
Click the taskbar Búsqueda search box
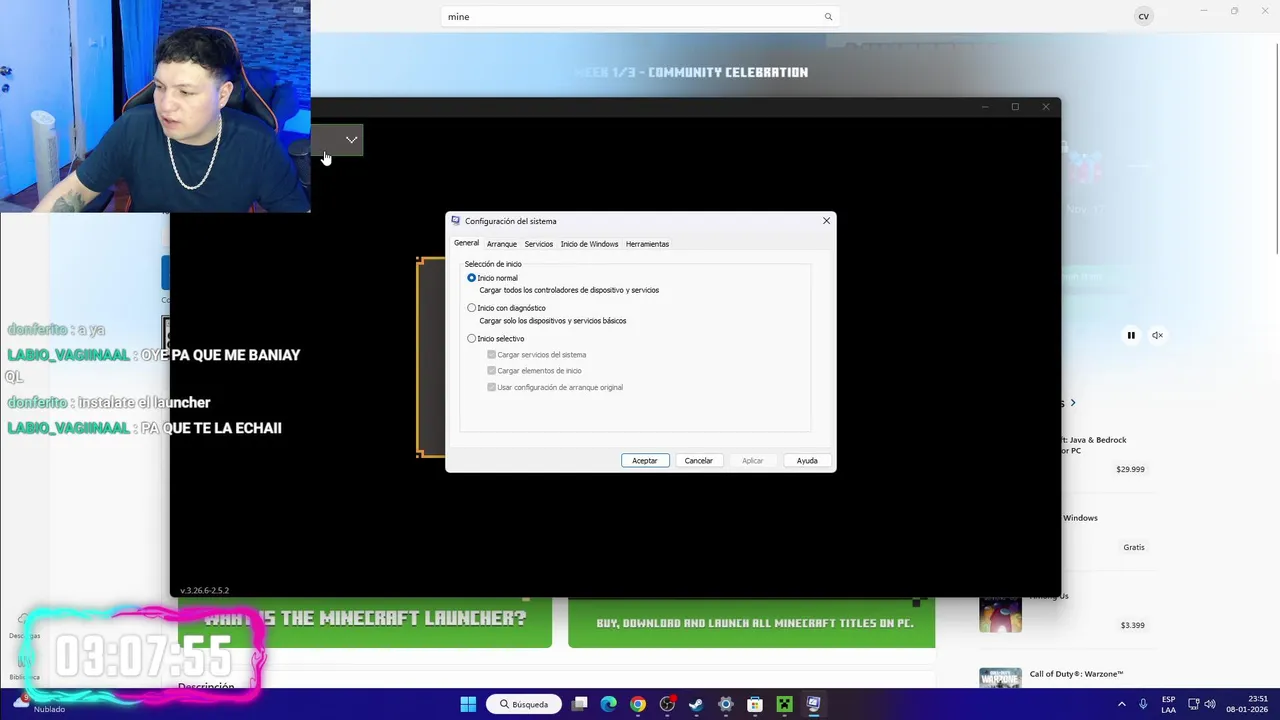click(x=525, y=704)
